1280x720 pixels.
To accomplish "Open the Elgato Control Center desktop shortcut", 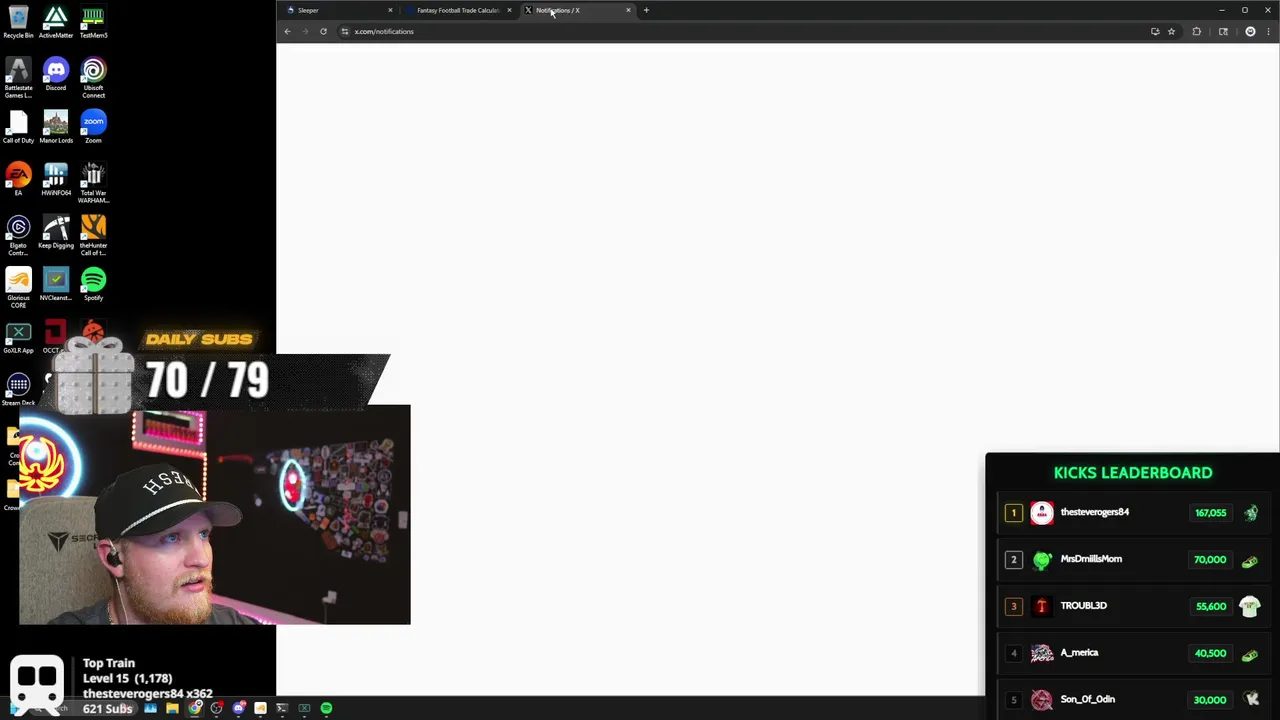I will [x=18, y=236].
